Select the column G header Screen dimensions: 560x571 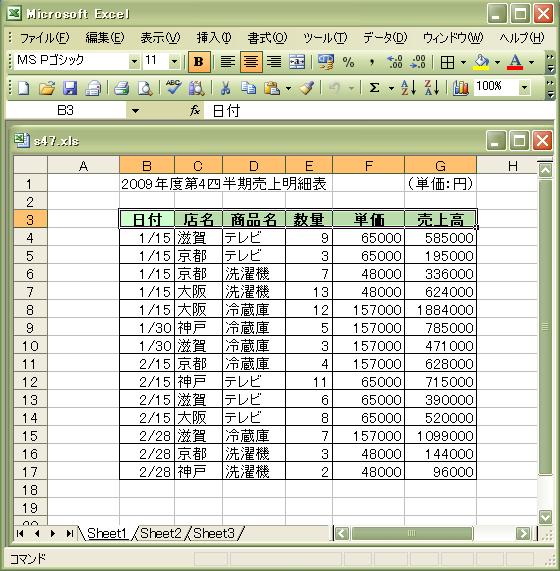[x=441, y=165]
